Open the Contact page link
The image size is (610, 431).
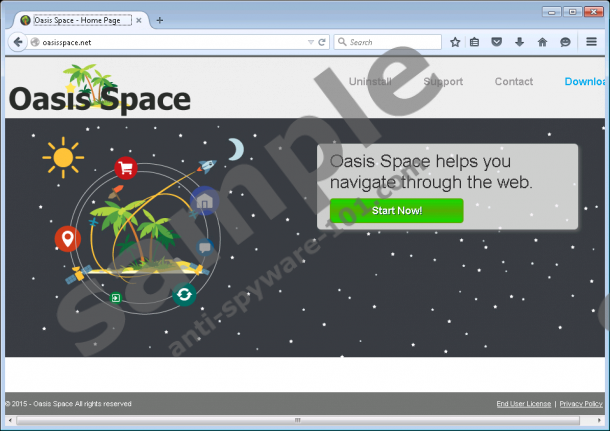513,82
